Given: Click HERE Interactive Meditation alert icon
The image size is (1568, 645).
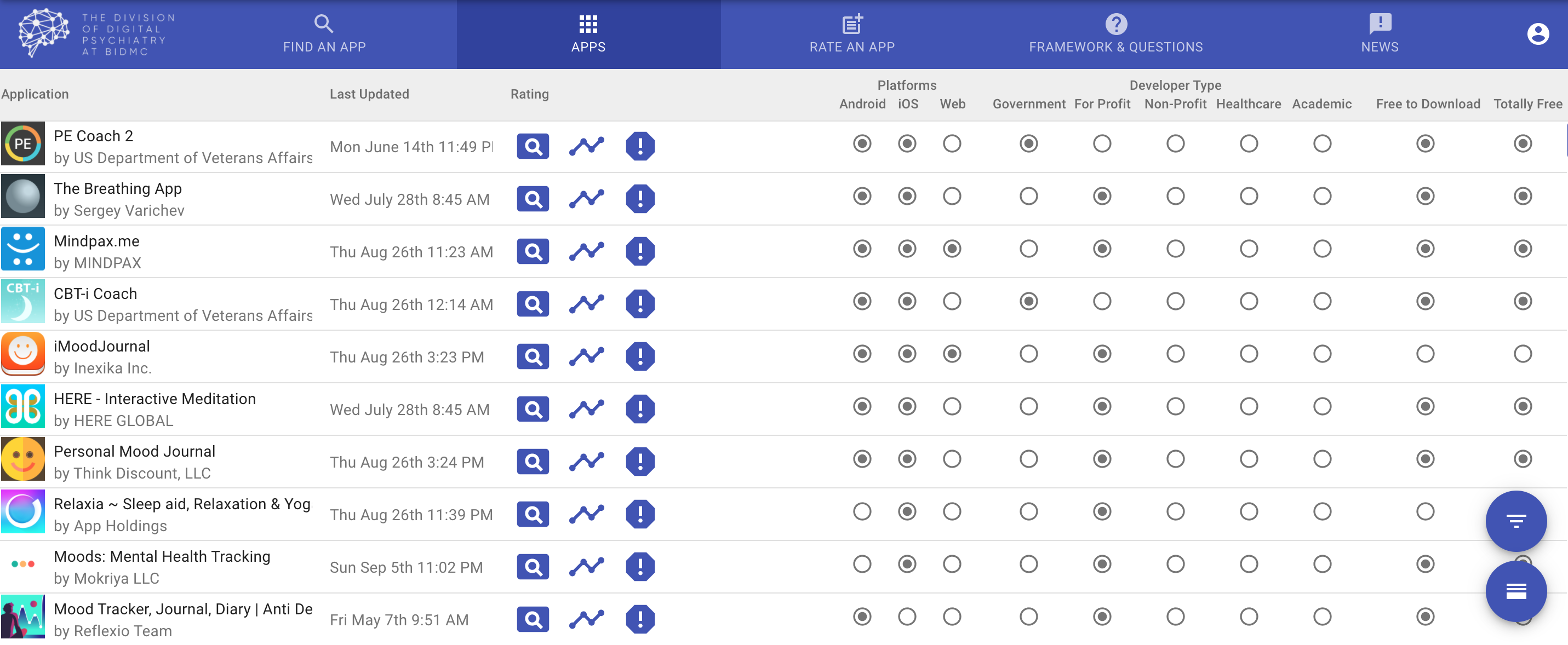Looking at the screenshot, I should click(640, 409).
